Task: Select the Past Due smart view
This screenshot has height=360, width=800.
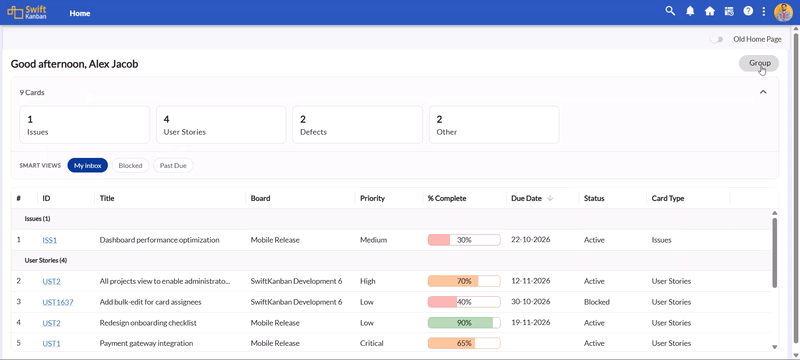Action: click(x=173, y=165)
